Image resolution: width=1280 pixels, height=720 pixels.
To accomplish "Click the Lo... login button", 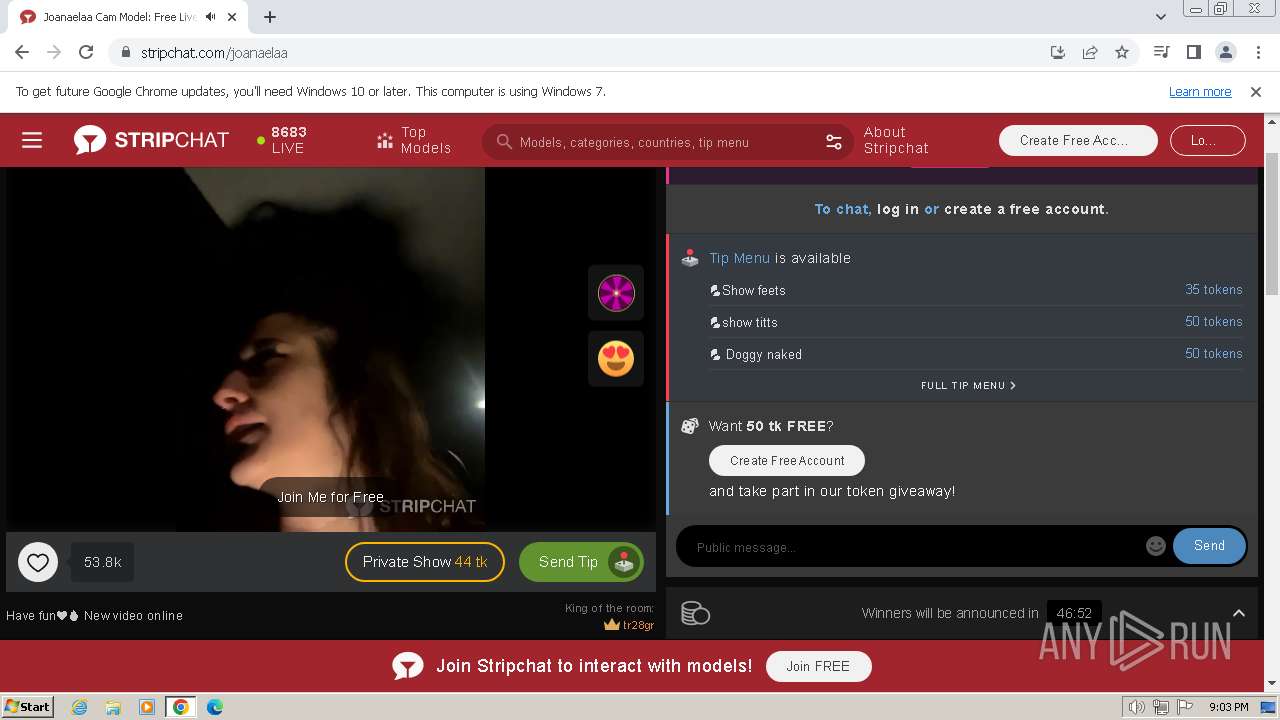I will point(1207,140).
